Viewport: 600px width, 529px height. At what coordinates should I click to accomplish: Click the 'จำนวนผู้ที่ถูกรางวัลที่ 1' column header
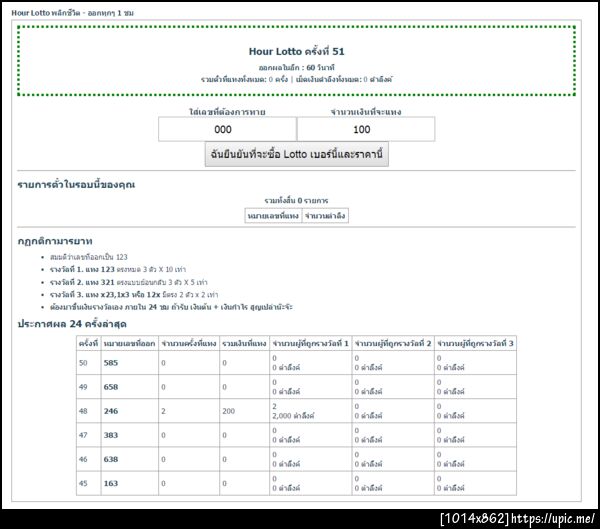(310, 343)
